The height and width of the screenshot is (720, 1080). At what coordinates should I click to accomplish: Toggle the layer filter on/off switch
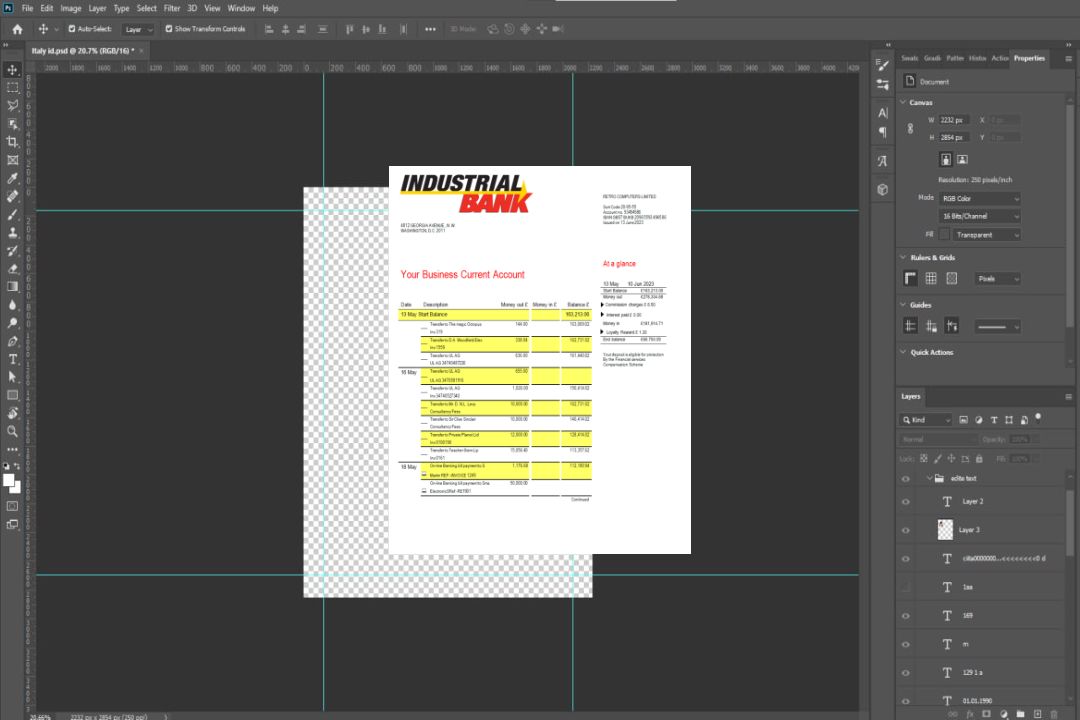tap(1038, 418)
